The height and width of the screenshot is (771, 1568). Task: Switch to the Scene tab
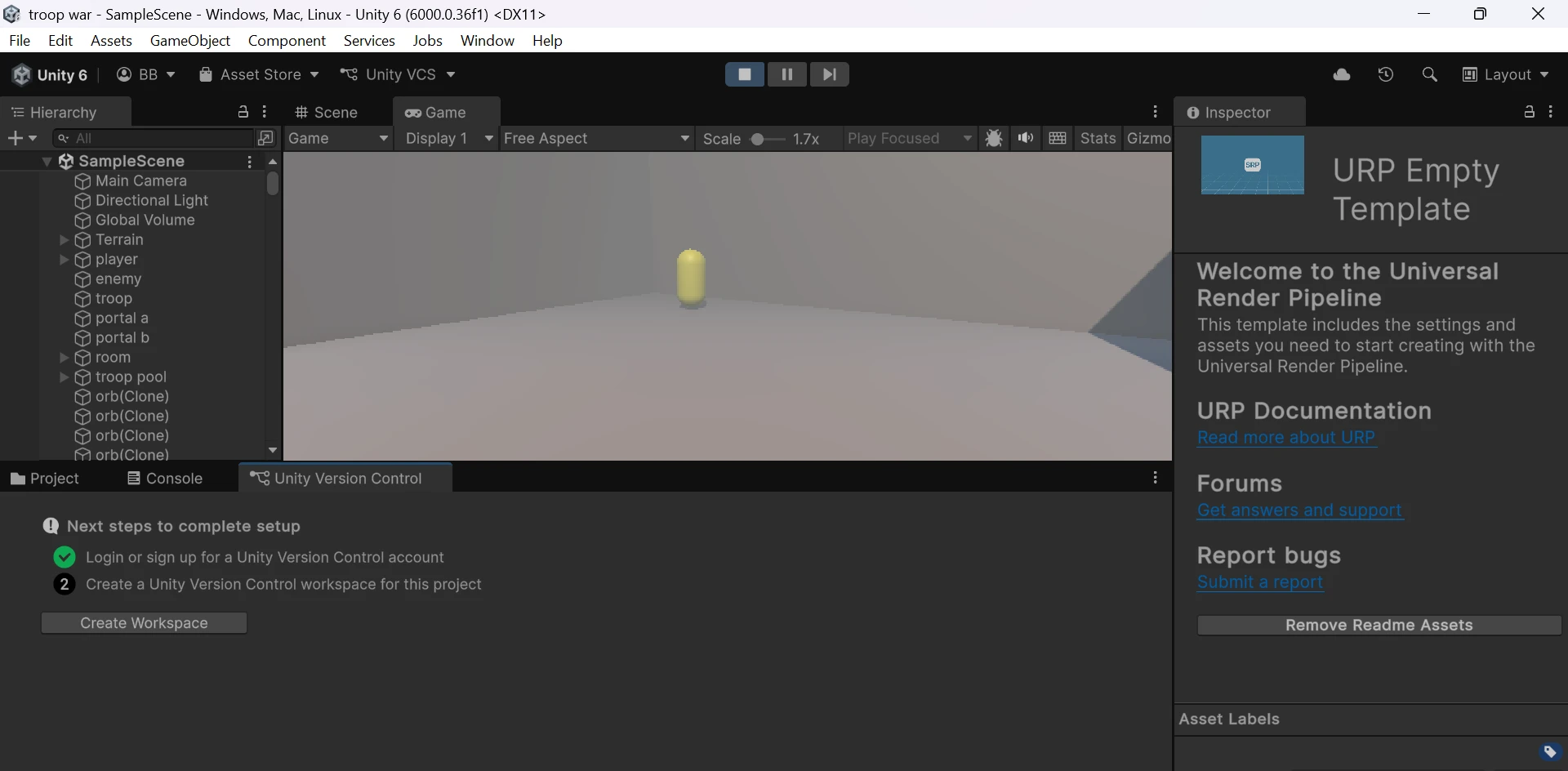327,112
